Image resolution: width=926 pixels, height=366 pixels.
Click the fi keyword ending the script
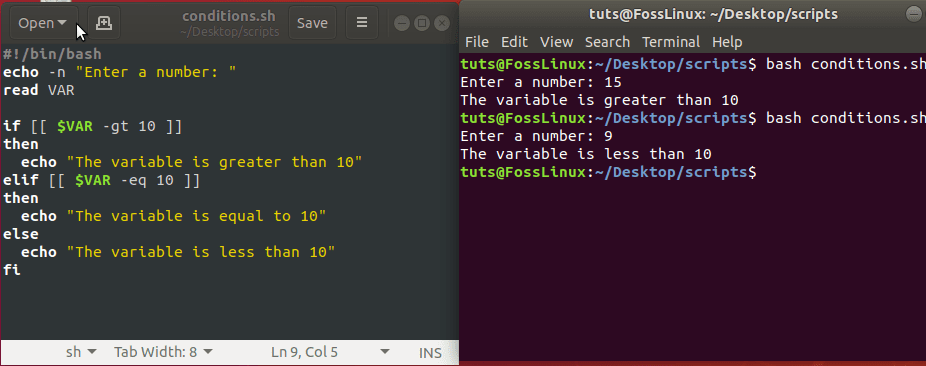(x=11, y=270)
